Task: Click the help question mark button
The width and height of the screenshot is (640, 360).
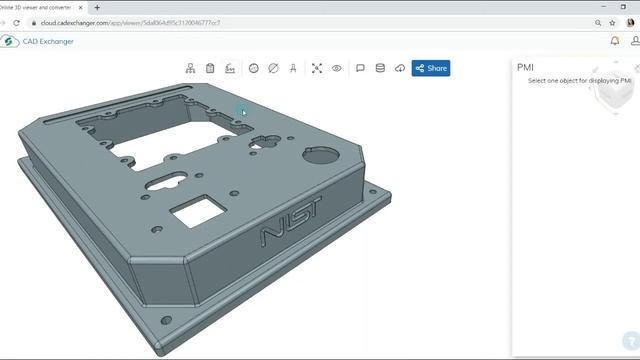Action: point(631,340)
